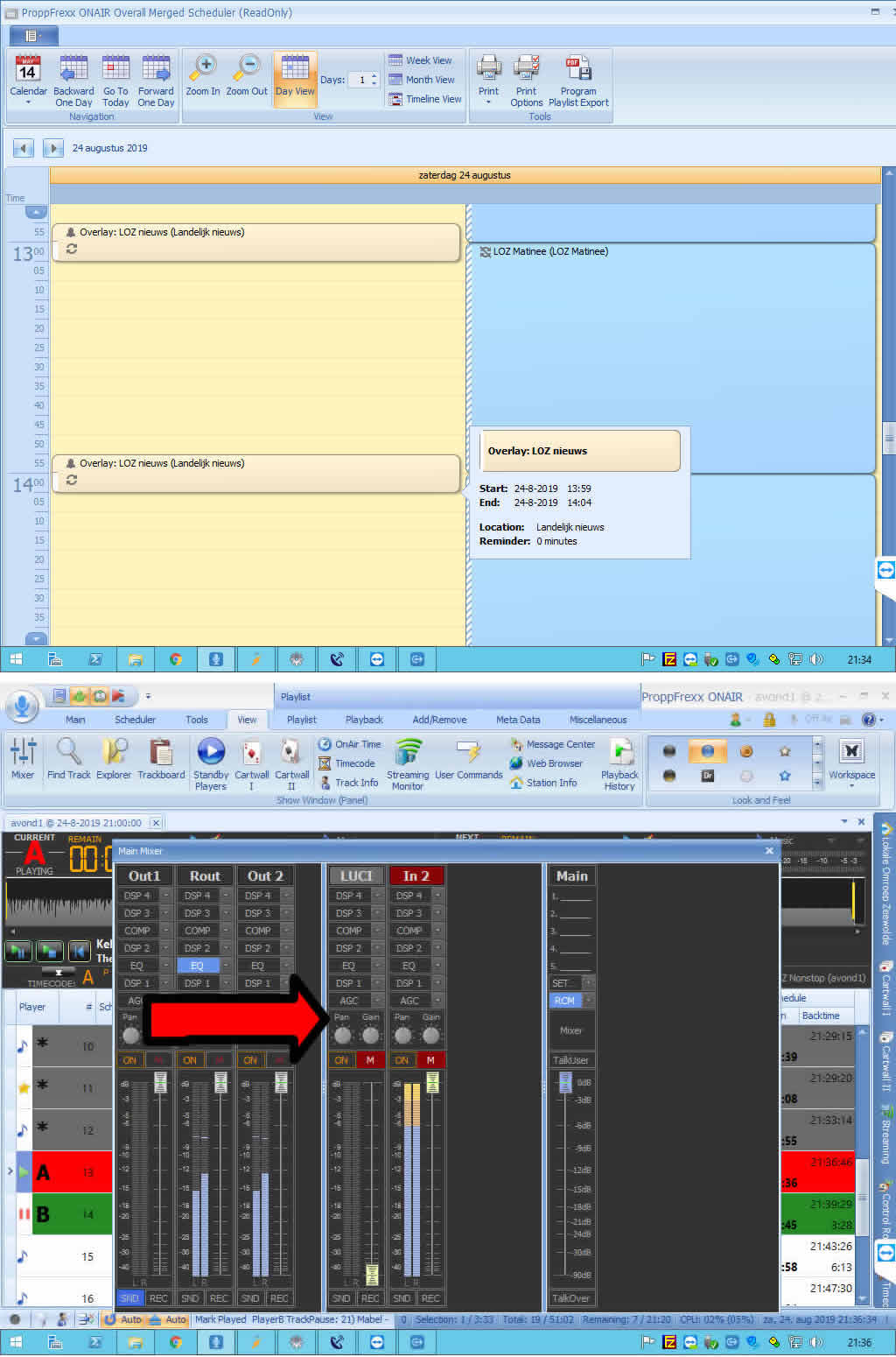Switch scheduler to Timeline View
Screen dimensions: 896x1357
(x=424, y=99)
